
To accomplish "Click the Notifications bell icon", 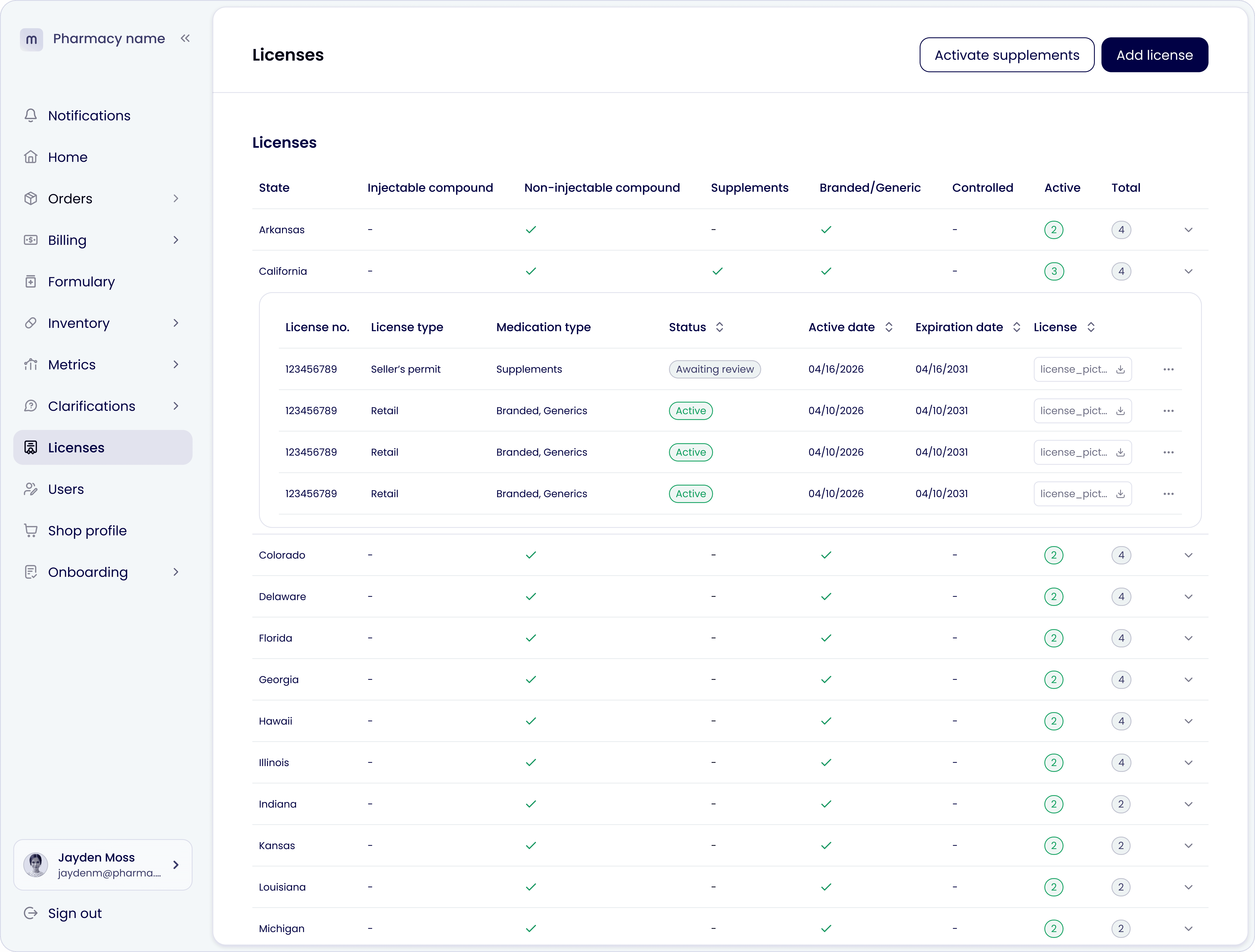I will click(x=31, y=116).
